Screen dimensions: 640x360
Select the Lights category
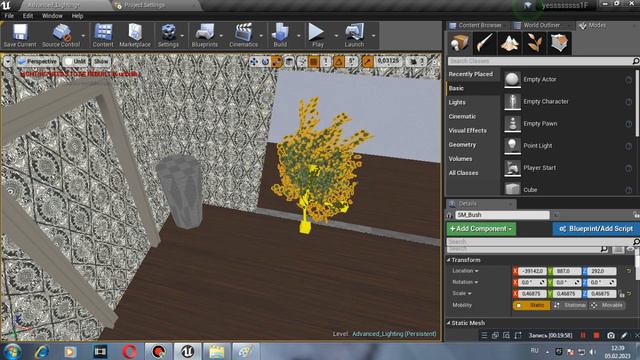pyautogui.click(x=457, y=102)
